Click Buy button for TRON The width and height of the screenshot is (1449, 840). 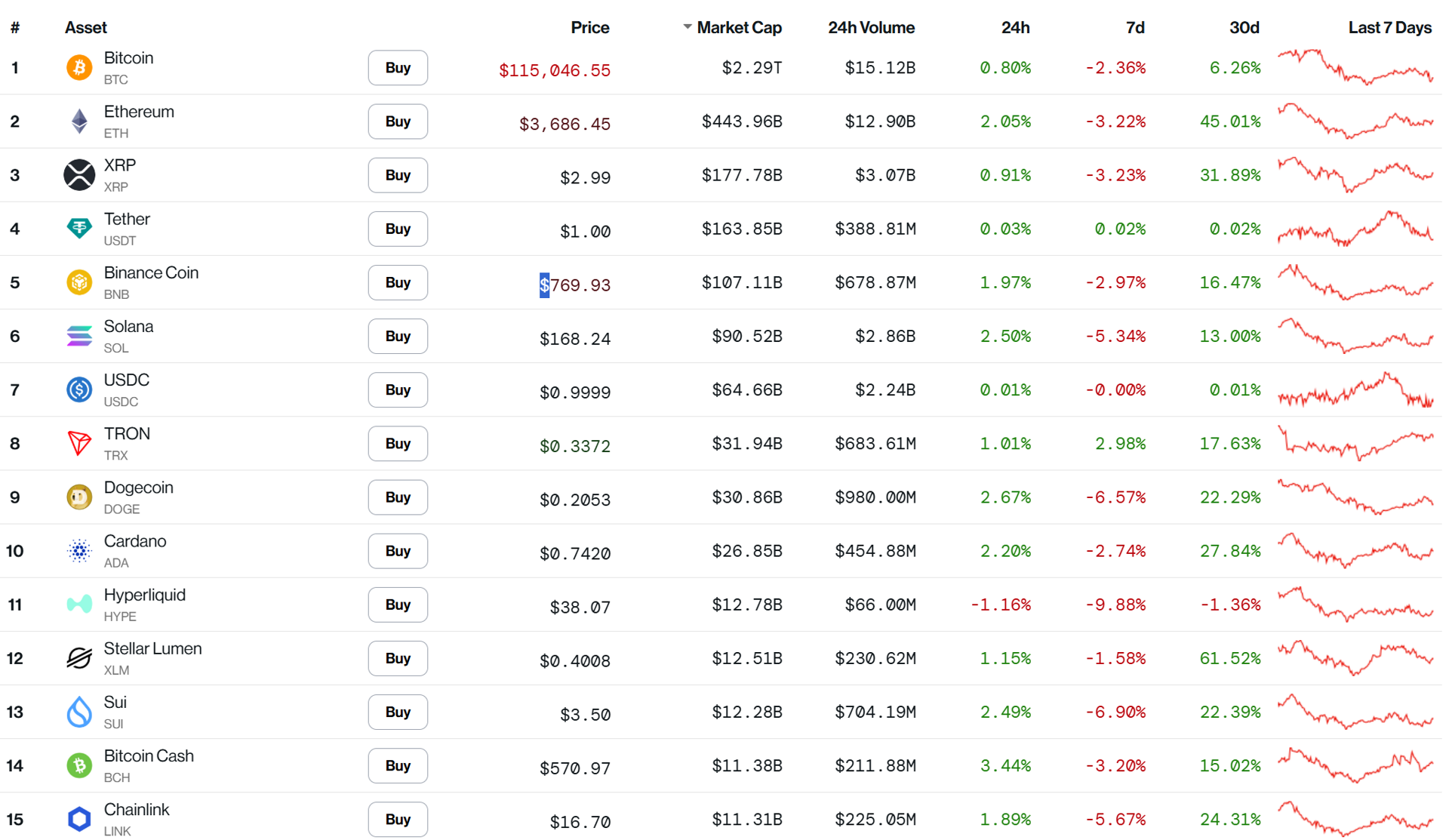click(398, 443)
